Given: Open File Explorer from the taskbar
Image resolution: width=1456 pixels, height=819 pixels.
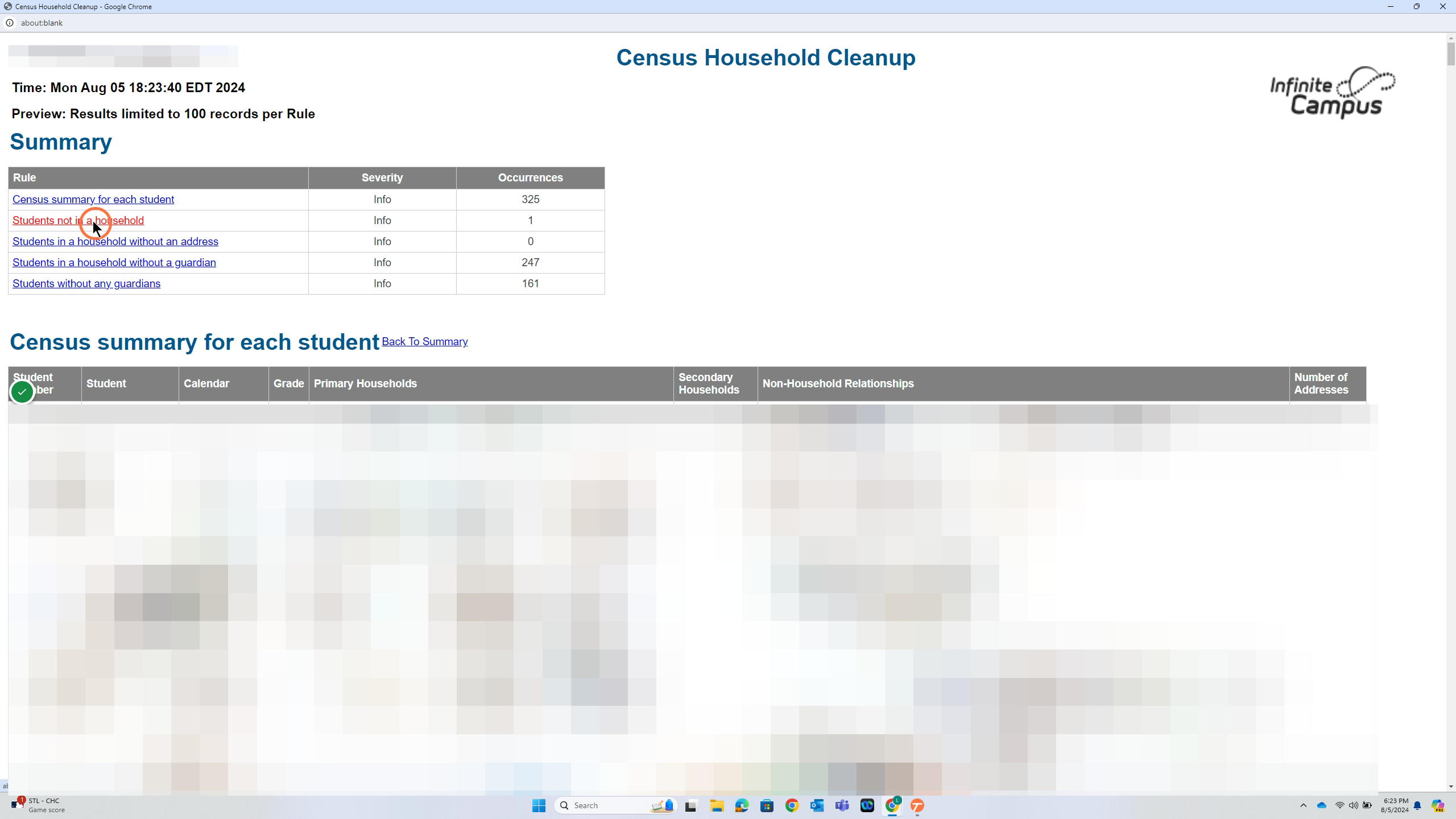Looking at the screenshot, I should click(x=717, y=805).
